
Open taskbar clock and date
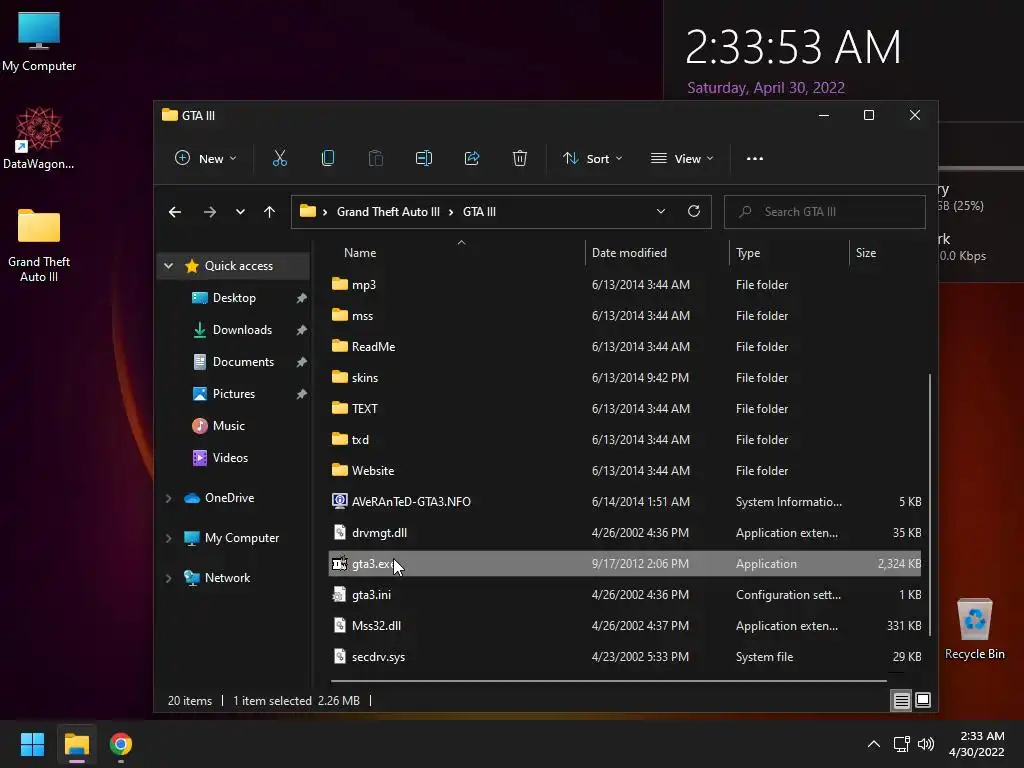976,744
